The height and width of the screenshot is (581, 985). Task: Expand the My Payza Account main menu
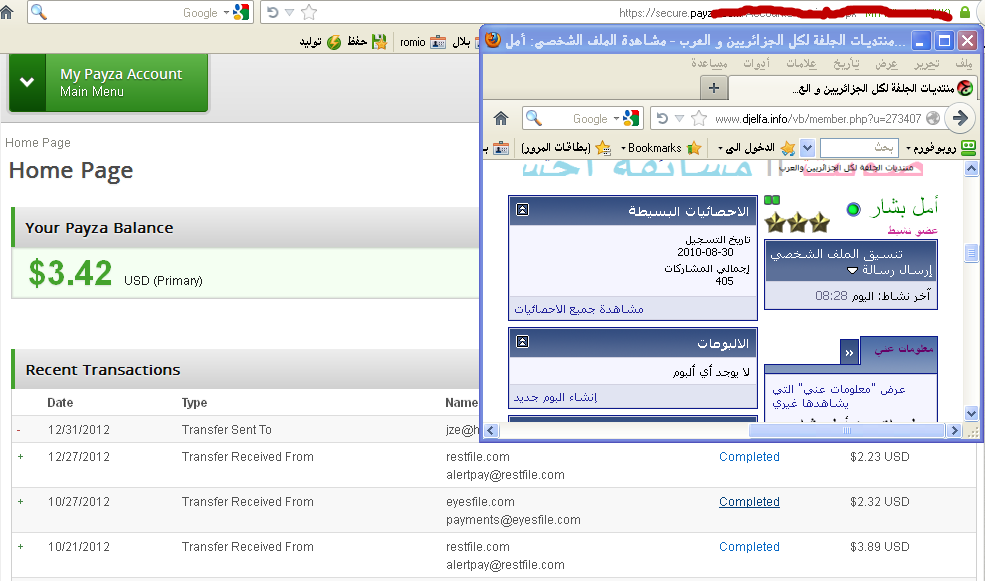tap(108, 82)
